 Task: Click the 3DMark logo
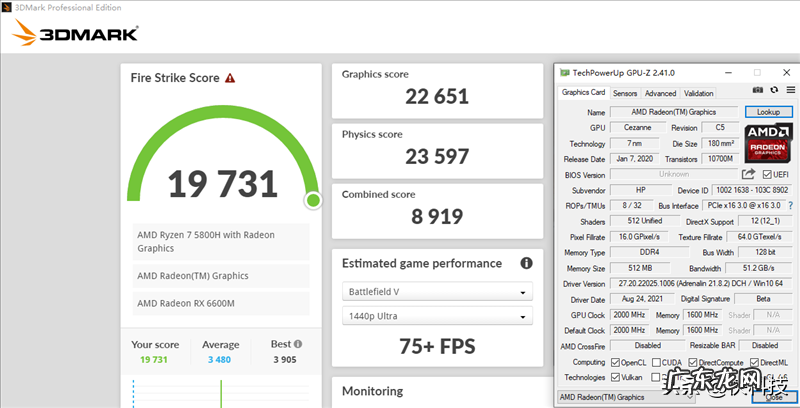pyautogui.click(x=75, y=36)
